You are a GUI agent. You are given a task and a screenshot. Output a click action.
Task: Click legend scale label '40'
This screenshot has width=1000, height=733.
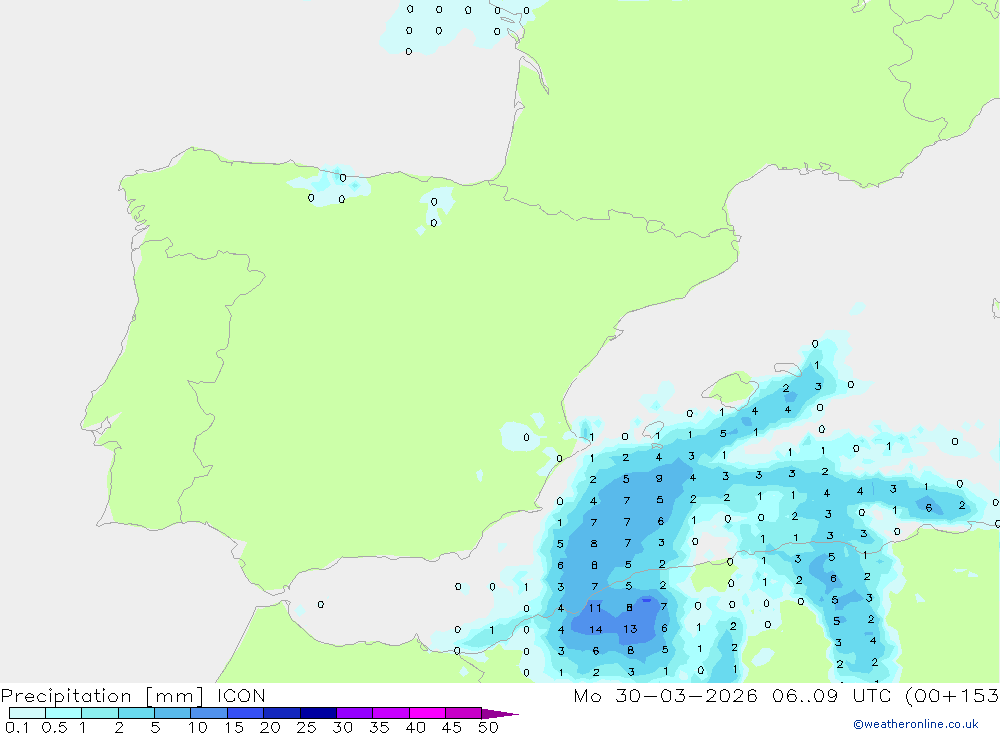tap(416, 727)
